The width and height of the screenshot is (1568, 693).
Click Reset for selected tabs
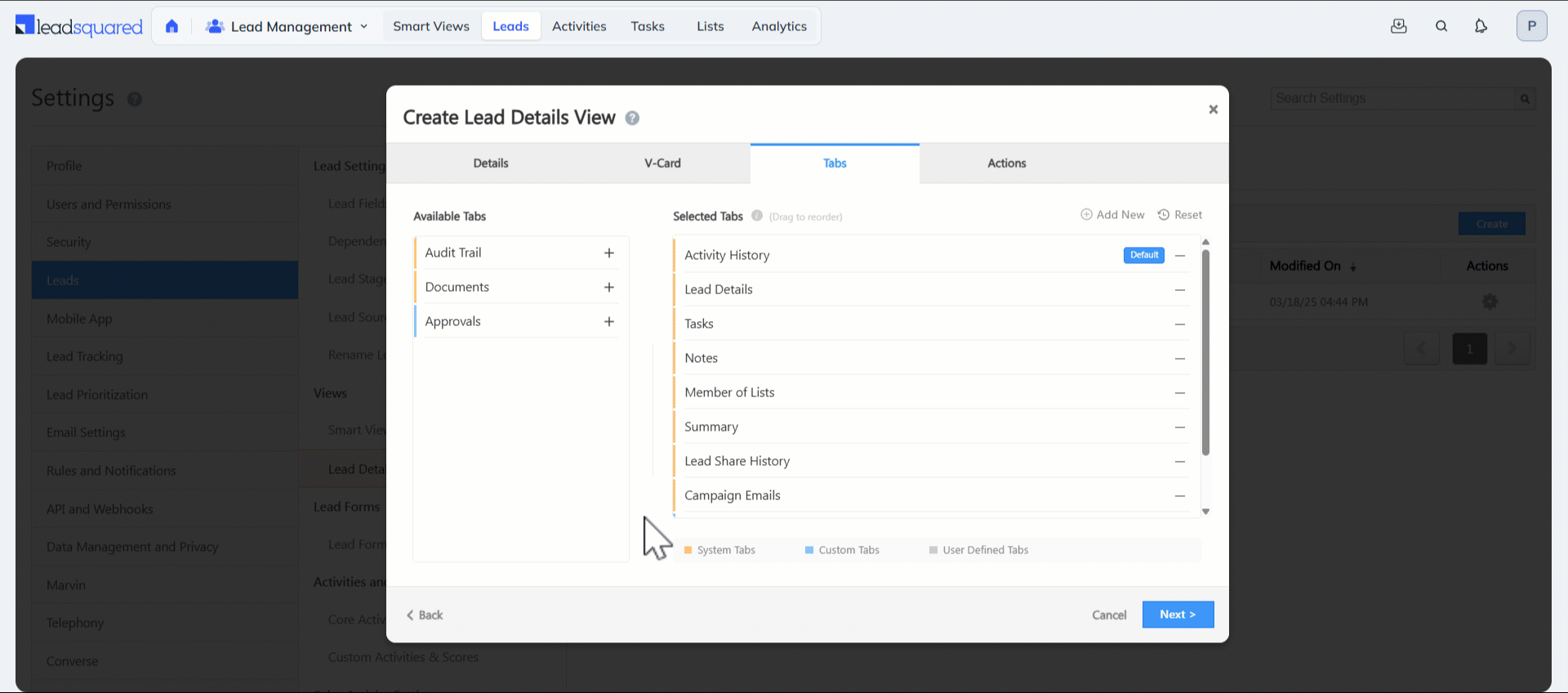click(1180, 215)
